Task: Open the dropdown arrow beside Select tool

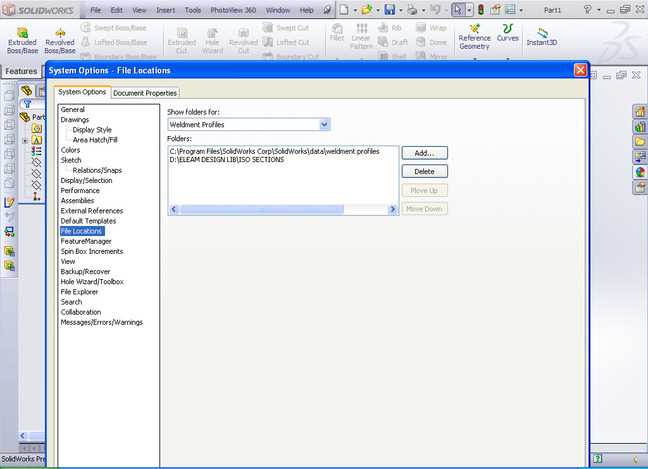Action: [469, 10]
